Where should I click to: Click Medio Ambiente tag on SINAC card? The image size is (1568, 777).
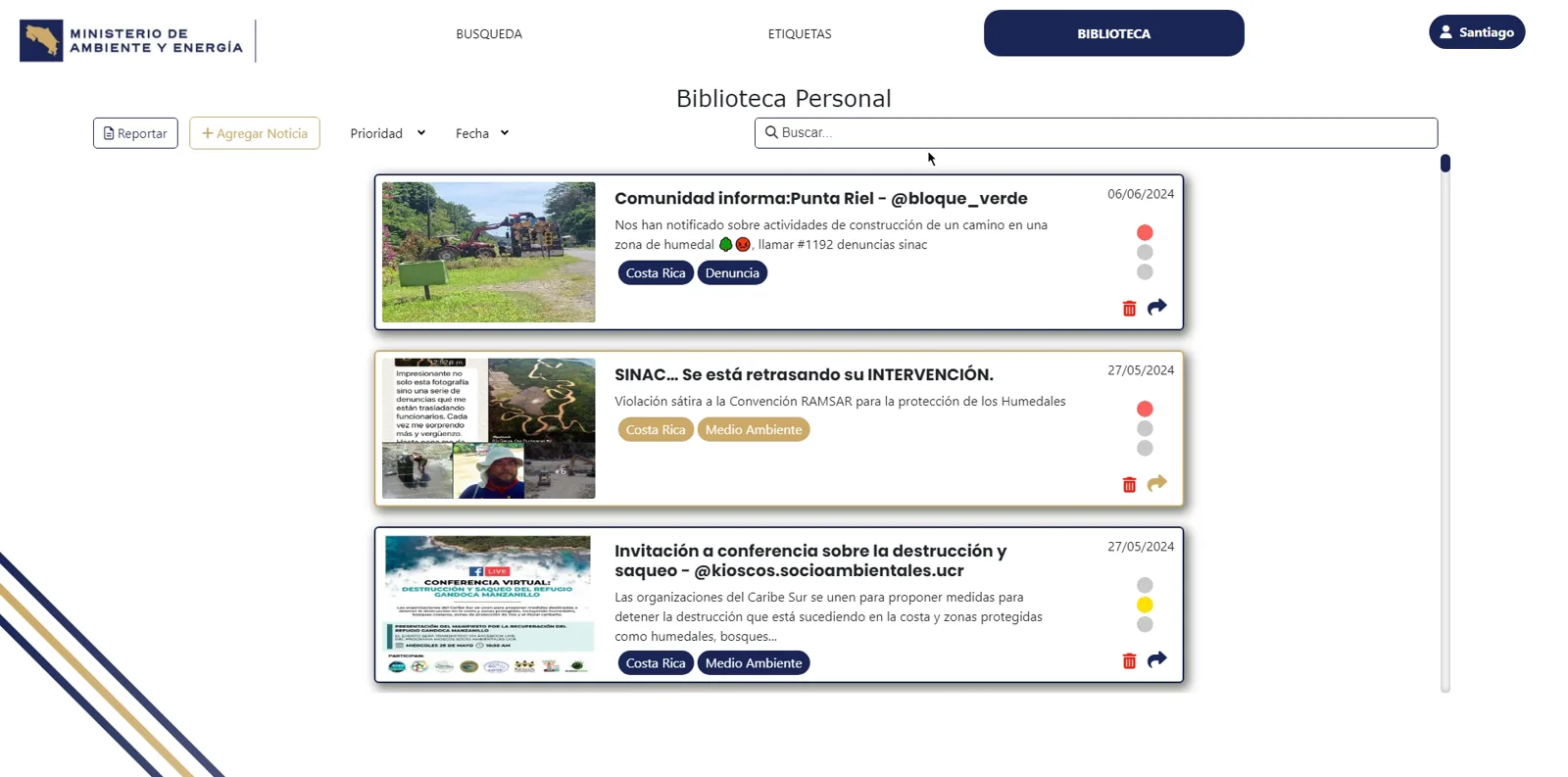click(754, 430)
